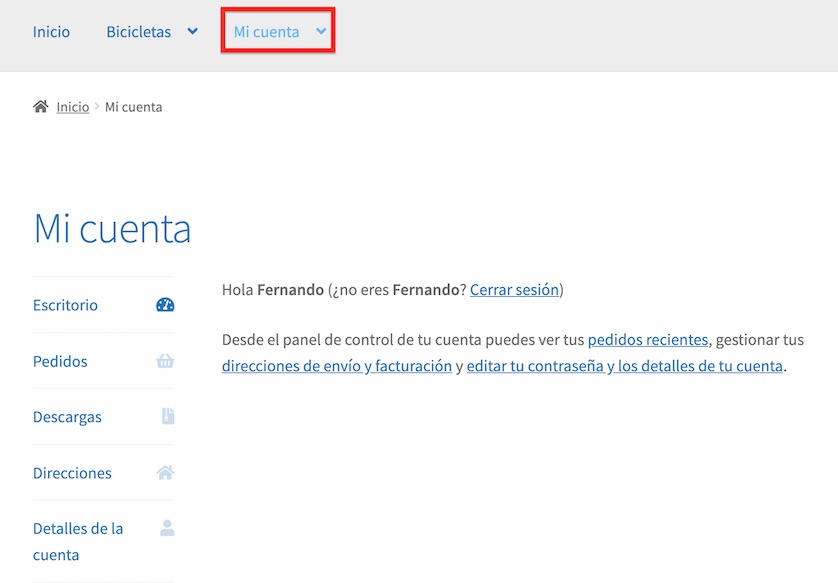The height and width of the screenshot is (583, 838).
Task: Go to Inicio via breadcrumb link
Action: pyautogui.click(x=72, y=107)
